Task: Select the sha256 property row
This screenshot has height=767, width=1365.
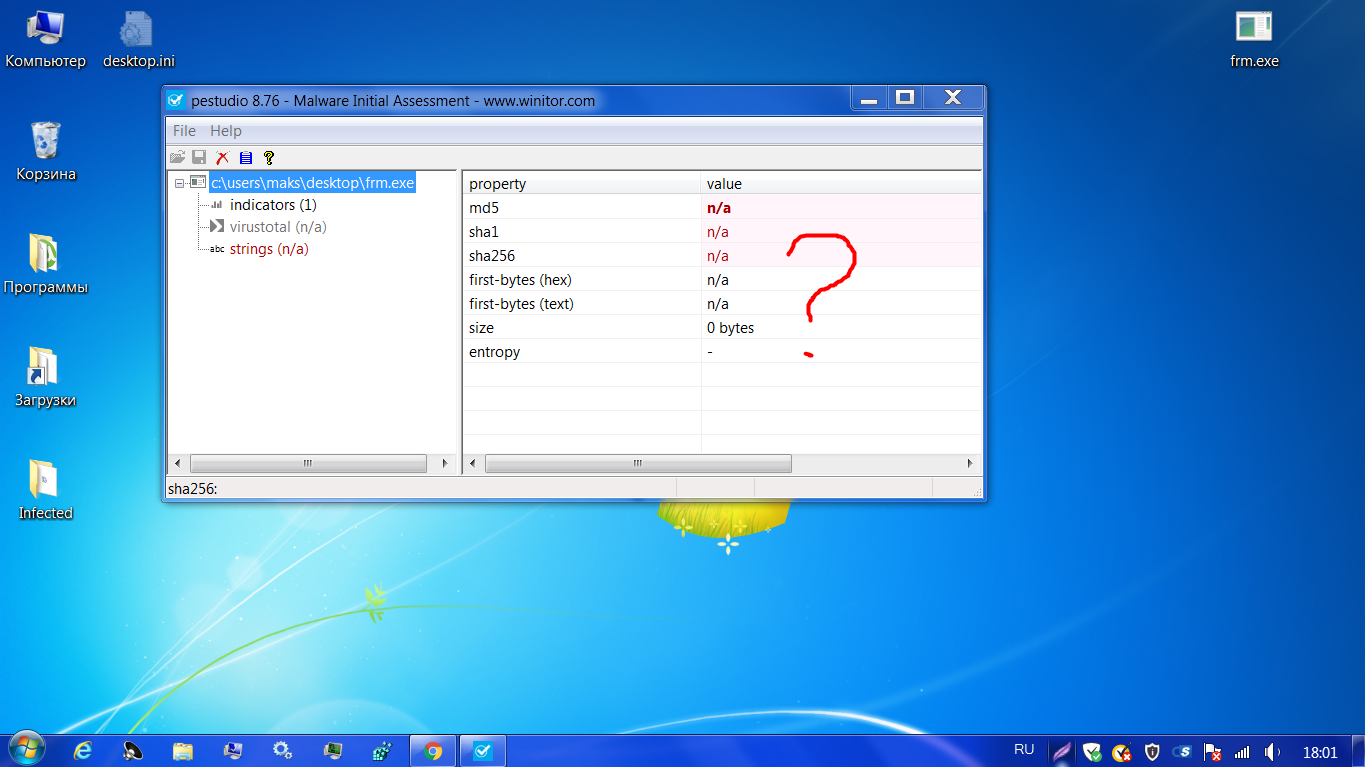Action: click(722, 256)
